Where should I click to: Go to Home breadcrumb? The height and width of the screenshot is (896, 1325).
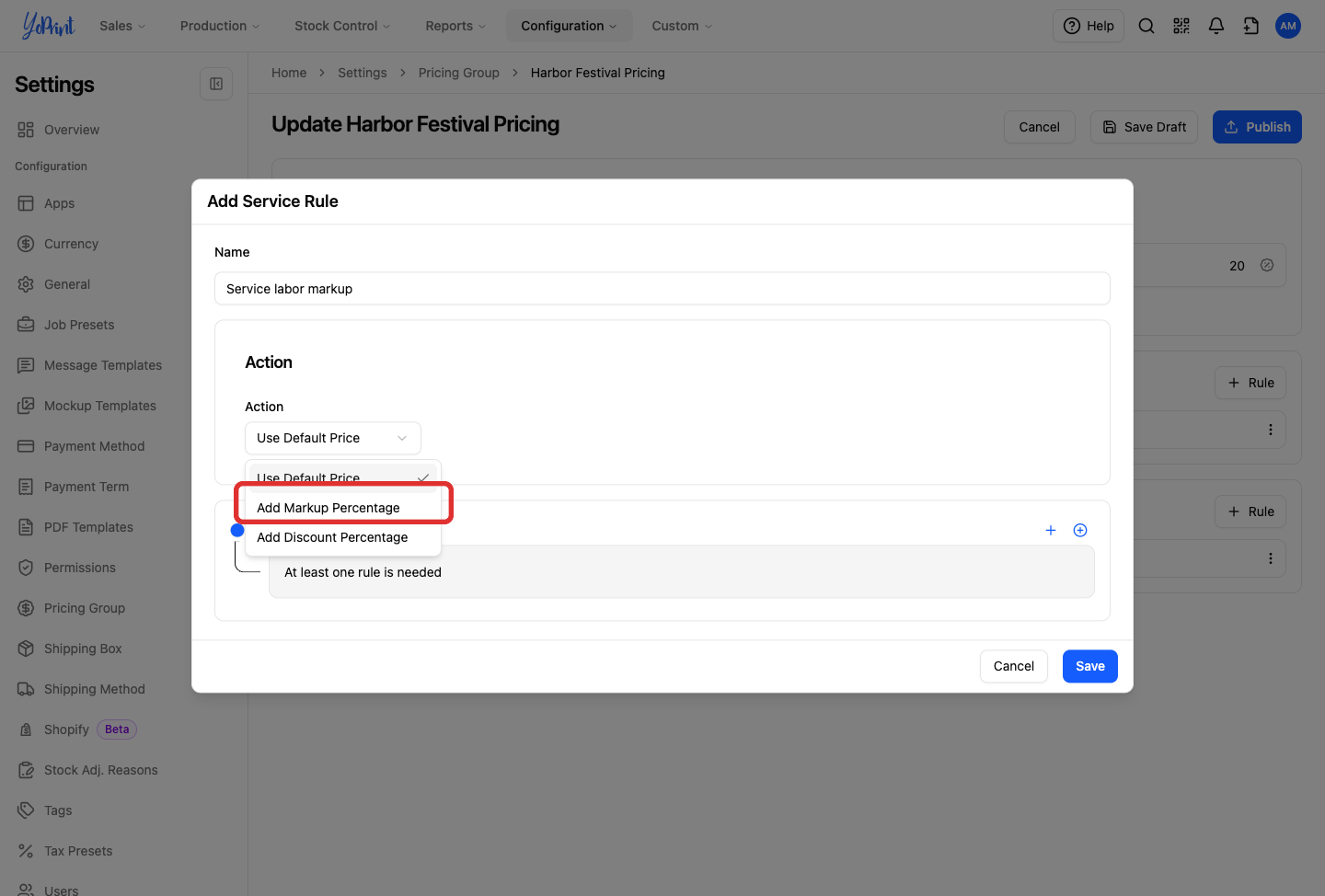click(x=289, y=73)
